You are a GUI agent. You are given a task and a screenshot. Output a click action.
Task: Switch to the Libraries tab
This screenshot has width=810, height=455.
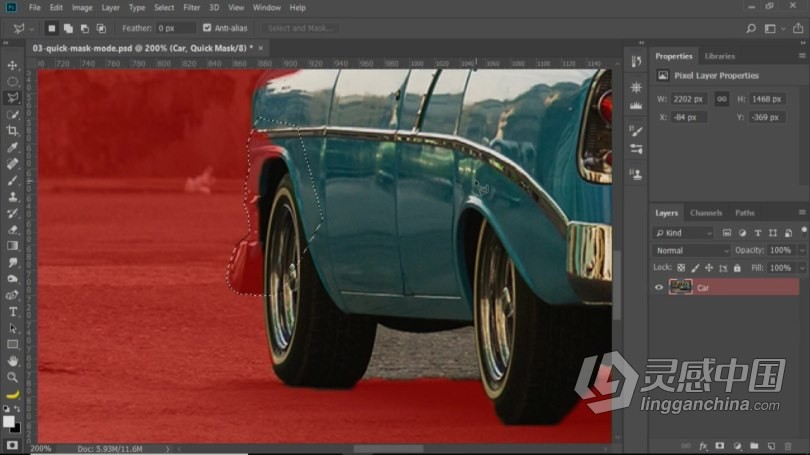720,56
